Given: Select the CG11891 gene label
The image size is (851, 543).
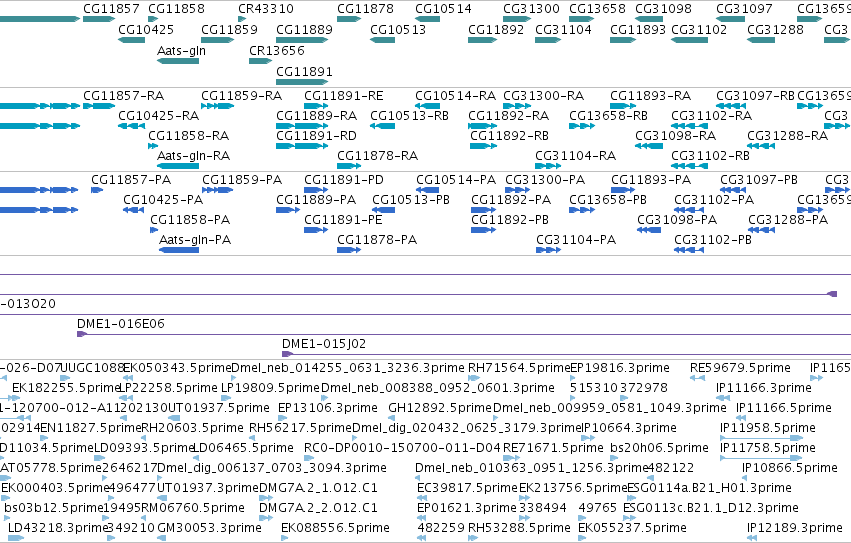Looking at the screenshot, I should point(304,72).
